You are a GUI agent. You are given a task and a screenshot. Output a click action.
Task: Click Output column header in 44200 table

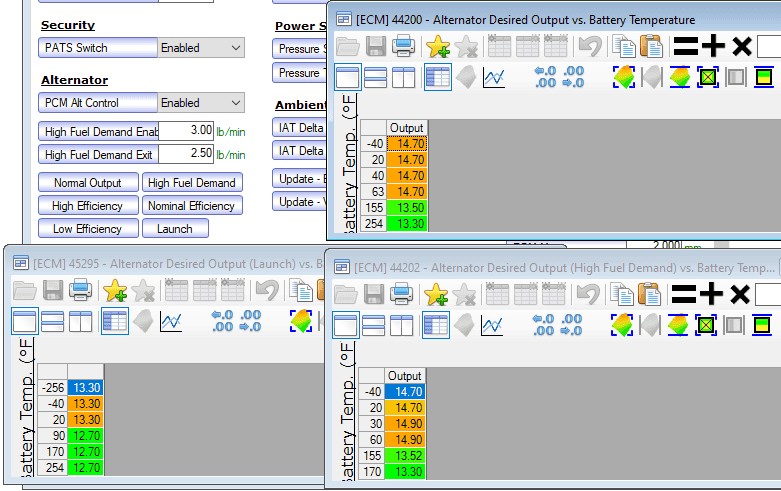click(407, 128)
